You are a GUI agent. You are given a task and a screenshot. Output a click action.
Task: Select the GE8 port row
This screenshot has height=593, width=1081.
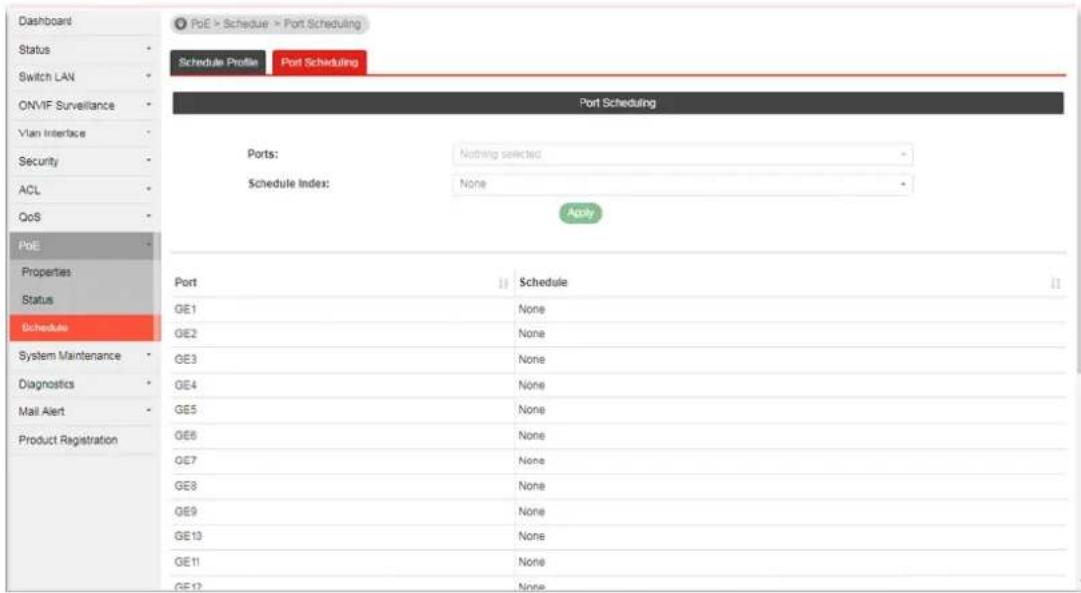click(x=618, y=487)
